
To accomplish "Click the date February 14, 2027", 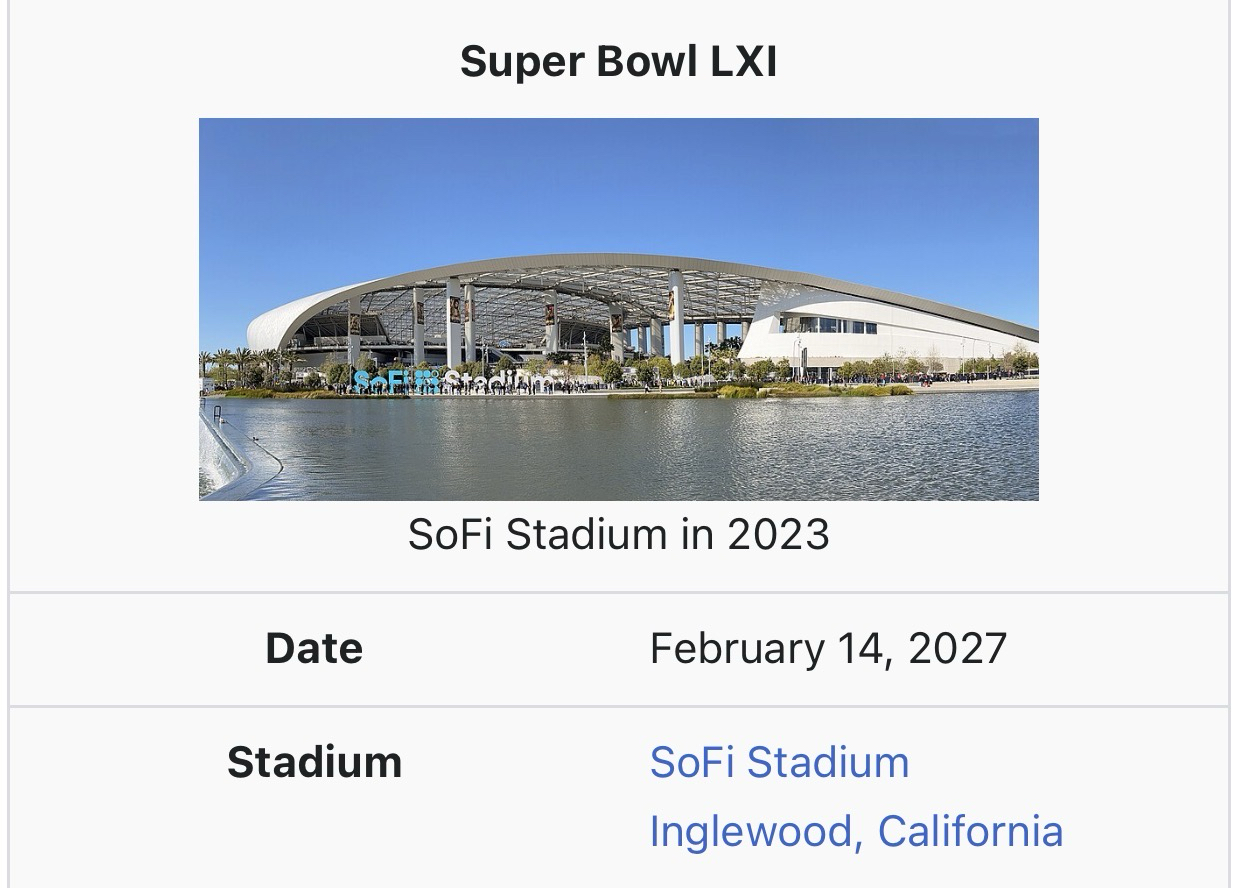I will (x=828, y=648).
